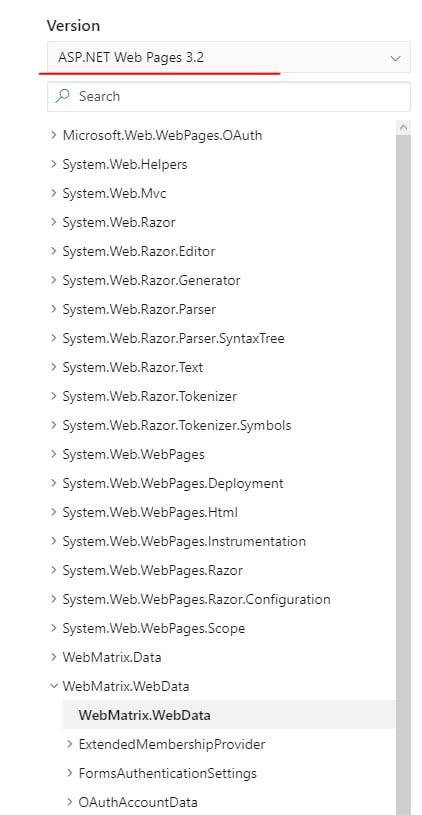Open the FormsAuthenticationSettings class label
Screen dimensions: 422x815
167,774
